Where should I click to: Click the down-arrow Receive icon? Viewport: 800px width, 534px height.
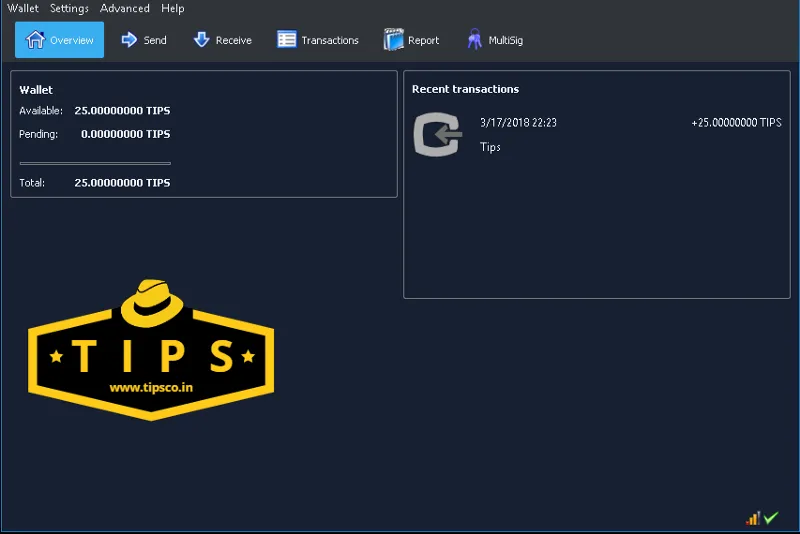pos(202,39)
